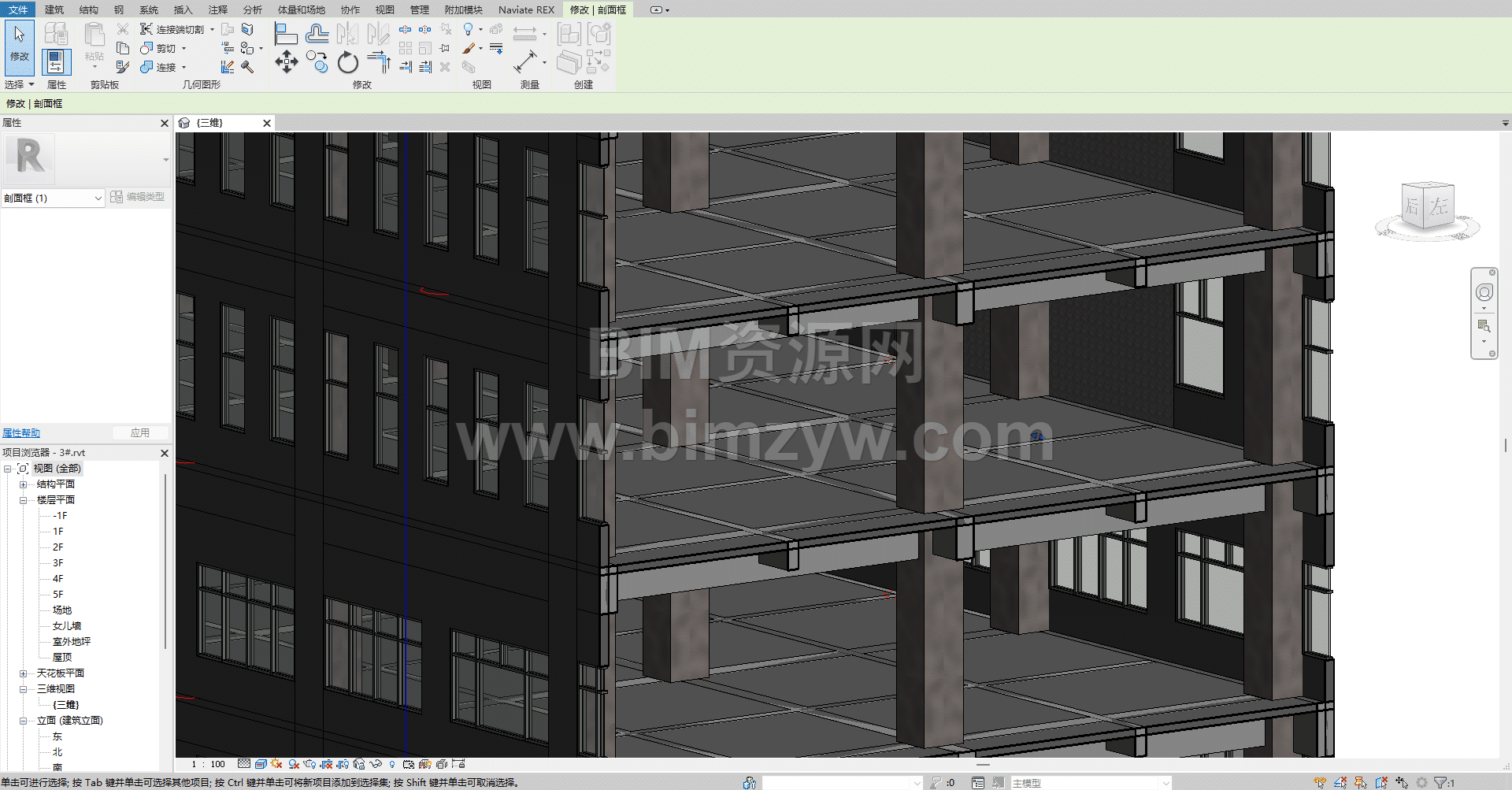
Task: Click the Hide in View lightbulb icon
Action: tap(469, 29)
